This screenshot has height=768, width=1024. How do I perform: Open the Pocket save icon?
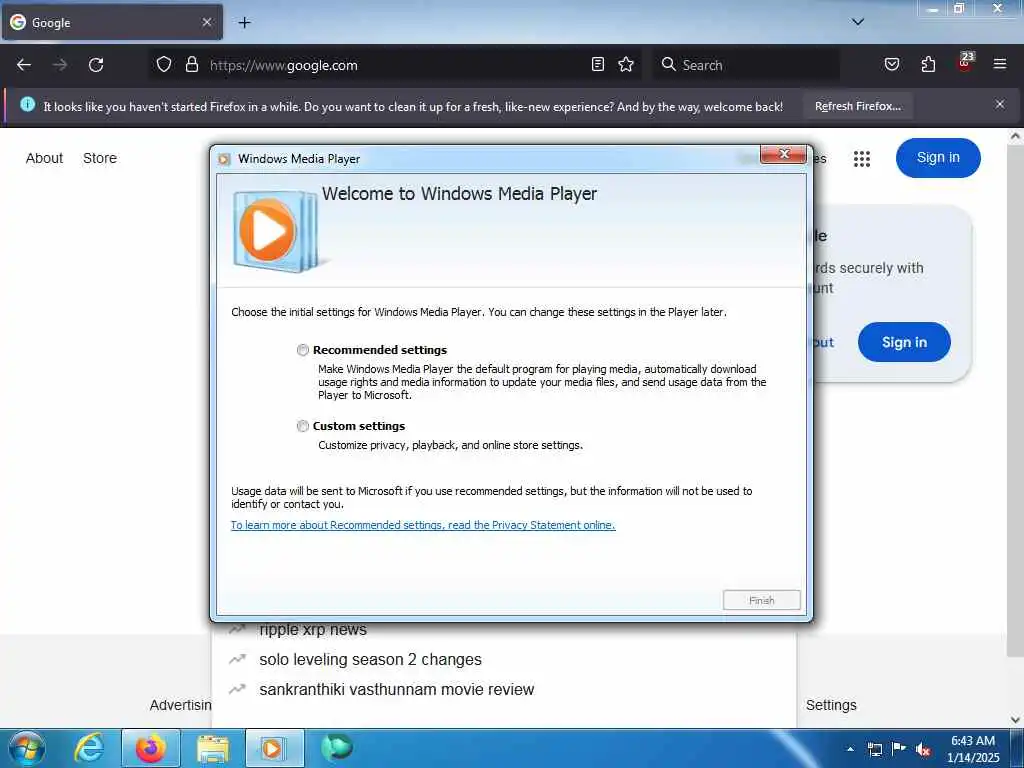click(891, 65)
